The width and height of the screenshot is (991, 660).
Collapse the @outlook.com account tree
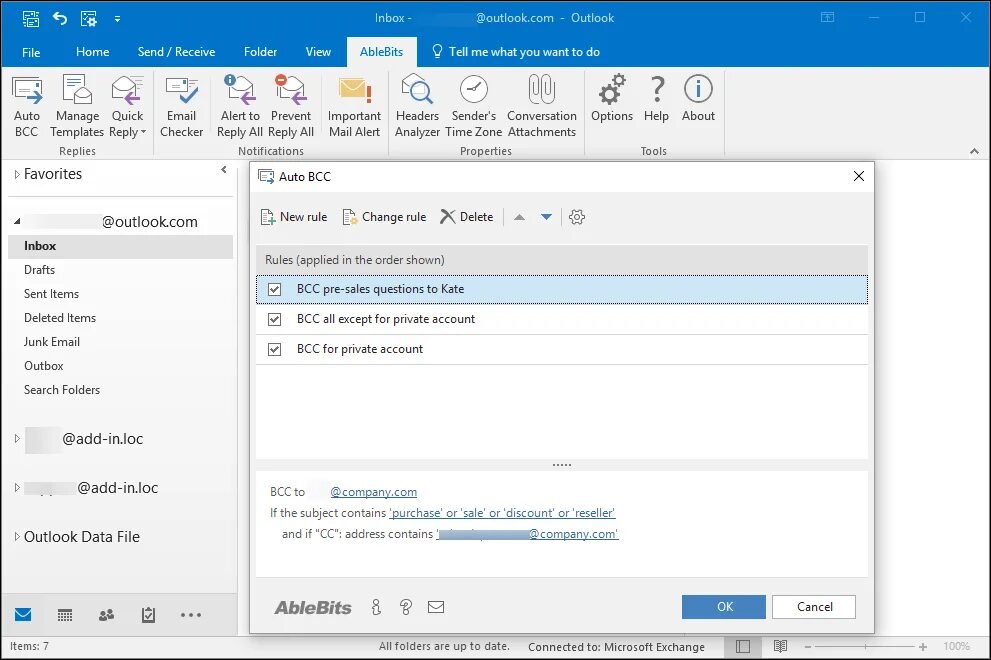tap(17, 221)
